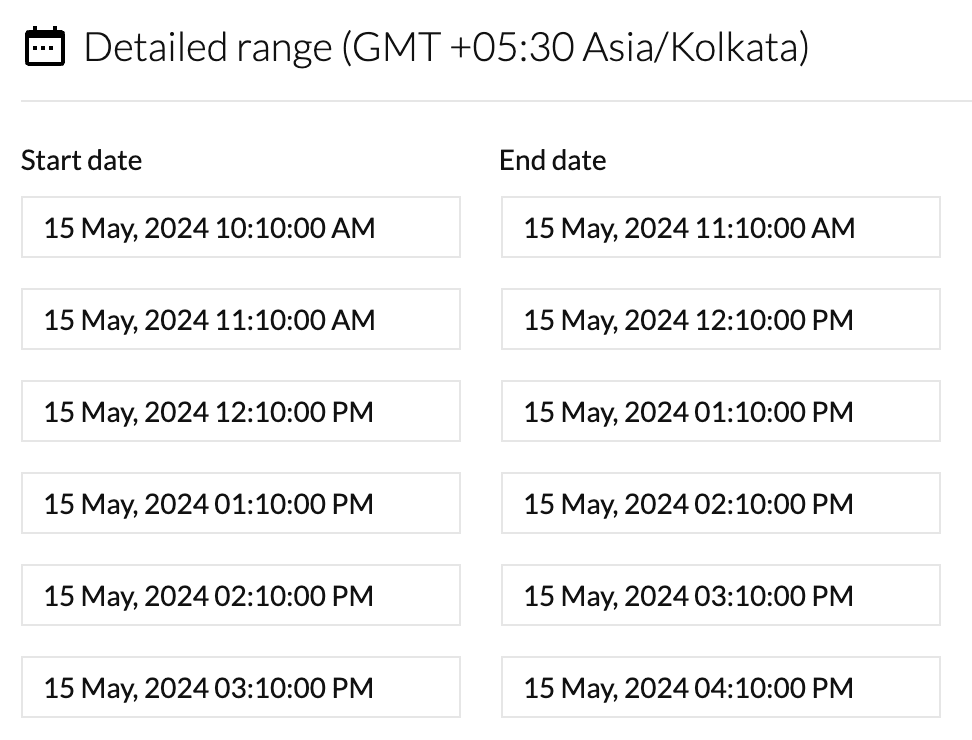
Task: Select Start date field with 03:10:00 PM
Action: (x=240, y=687)
